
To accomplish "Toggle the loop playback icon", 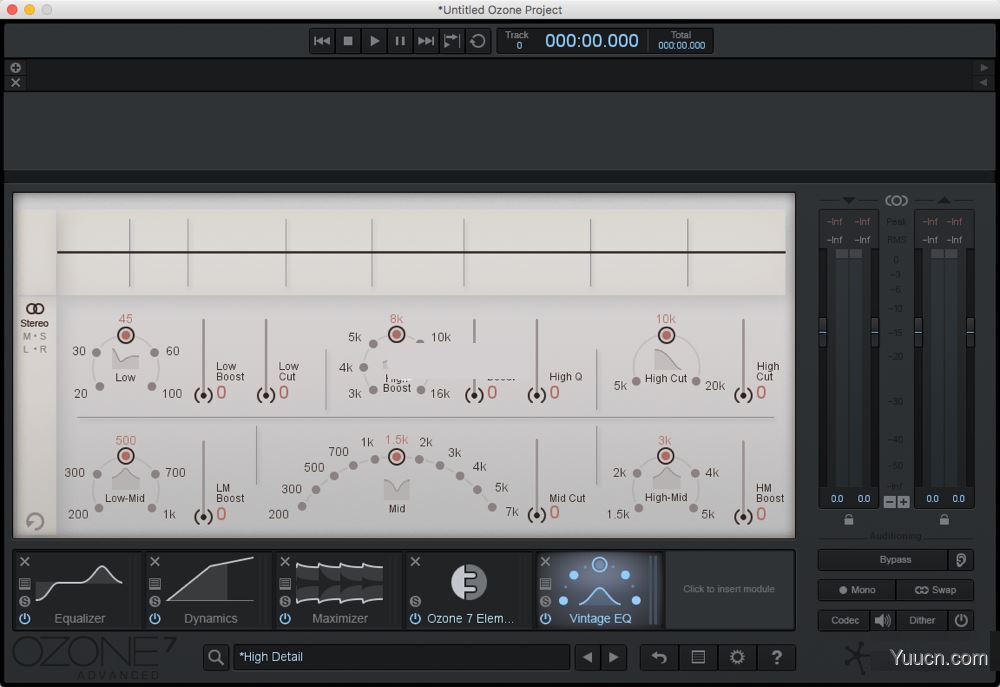I will tap(477, 41).
